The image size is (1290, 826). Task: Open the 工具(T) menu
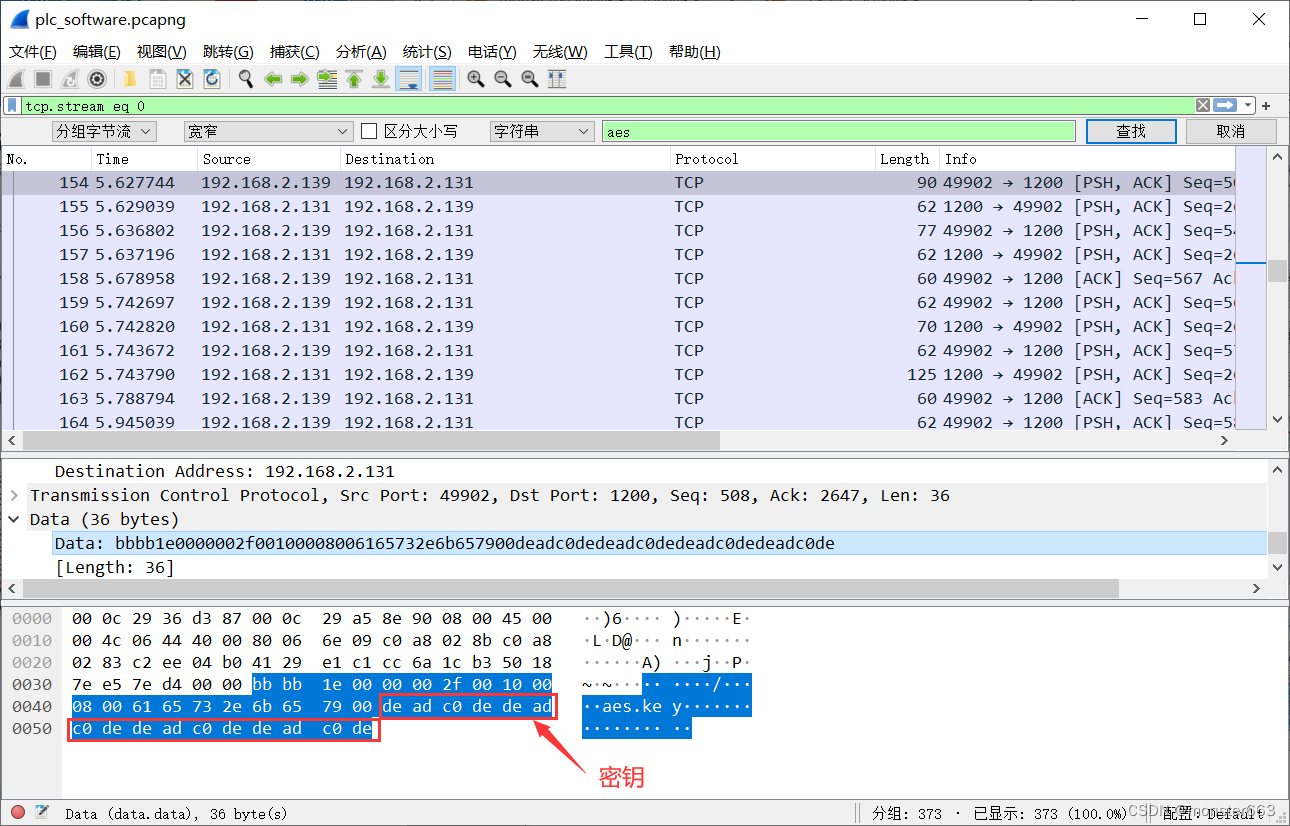coord(628,52)
